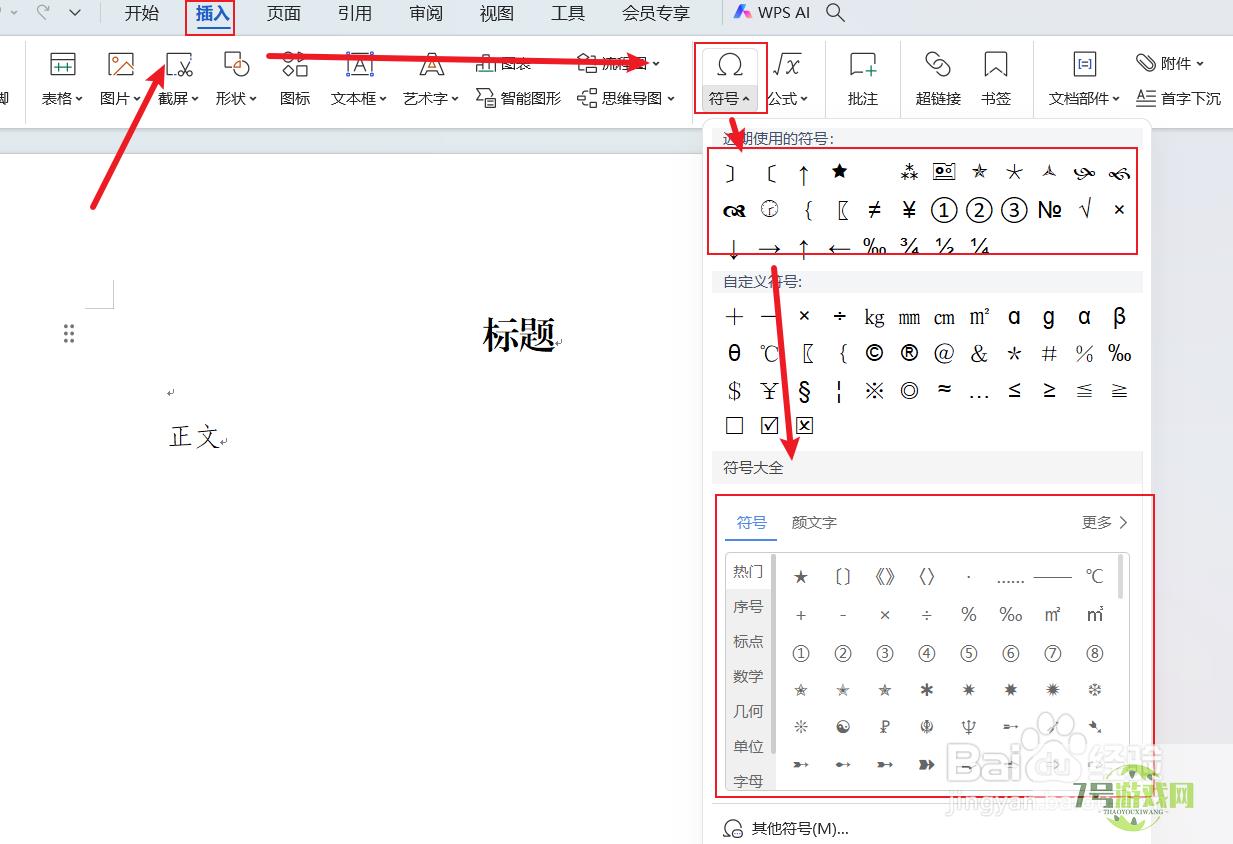Select the 标点 punctuation category
The image size is (1233, 844).
click(x=748, y=641)
